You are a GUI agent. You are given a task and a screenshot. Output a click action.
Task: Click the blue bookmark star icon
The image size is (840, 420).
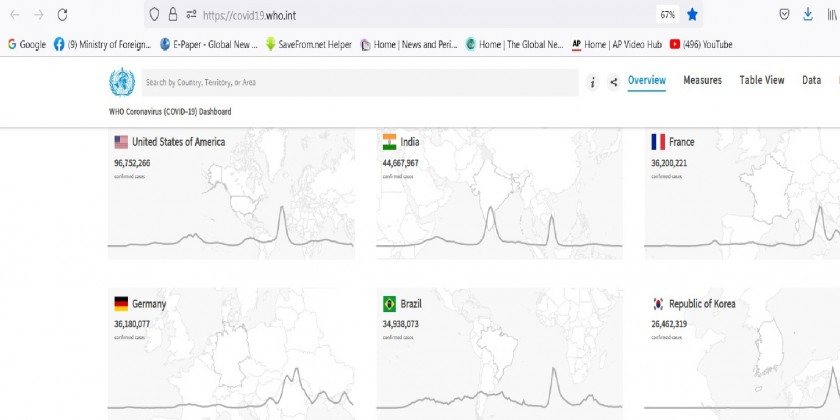click(x=692, y=15)
